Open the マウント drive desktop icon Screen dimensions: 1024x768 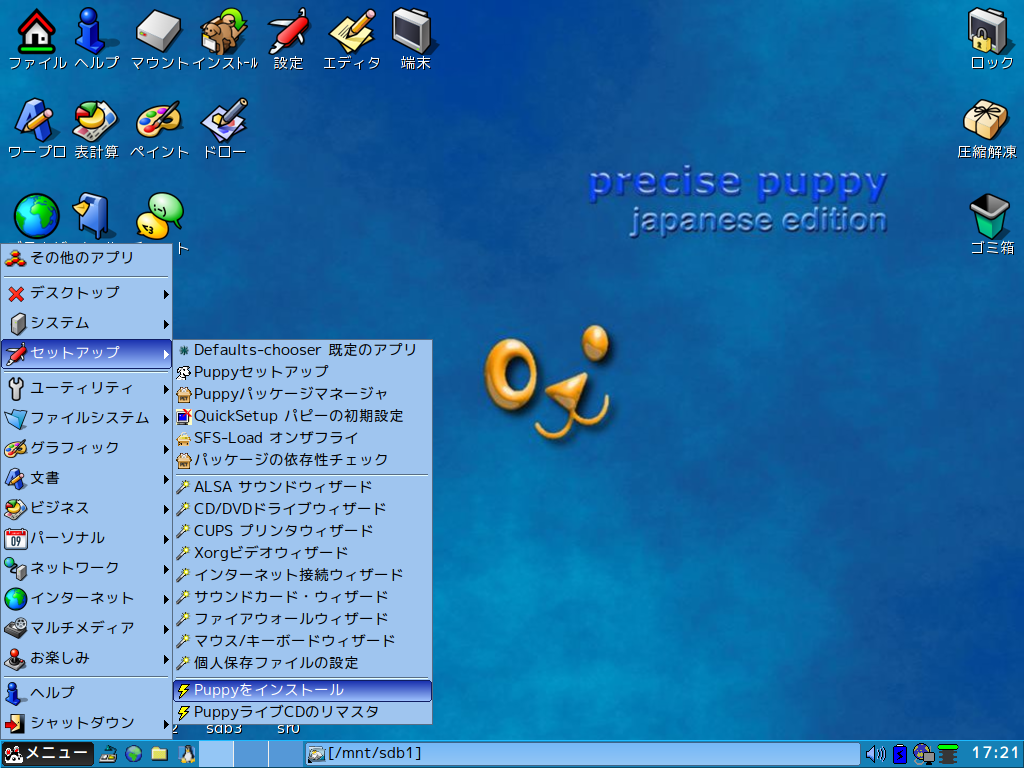[158, 32]
